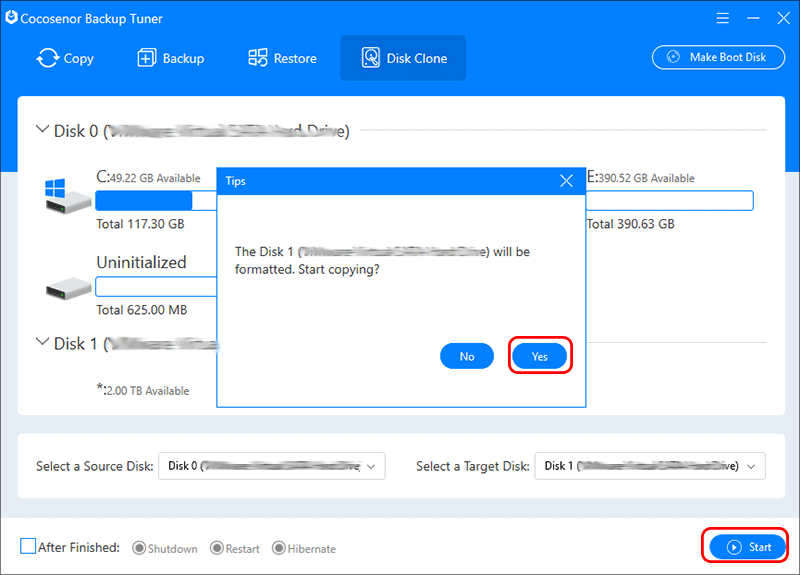Click the 'Total 390.63 GB' text
This screenshot has width=800, height=575.
pyautogui.click(x=631, y=224)
